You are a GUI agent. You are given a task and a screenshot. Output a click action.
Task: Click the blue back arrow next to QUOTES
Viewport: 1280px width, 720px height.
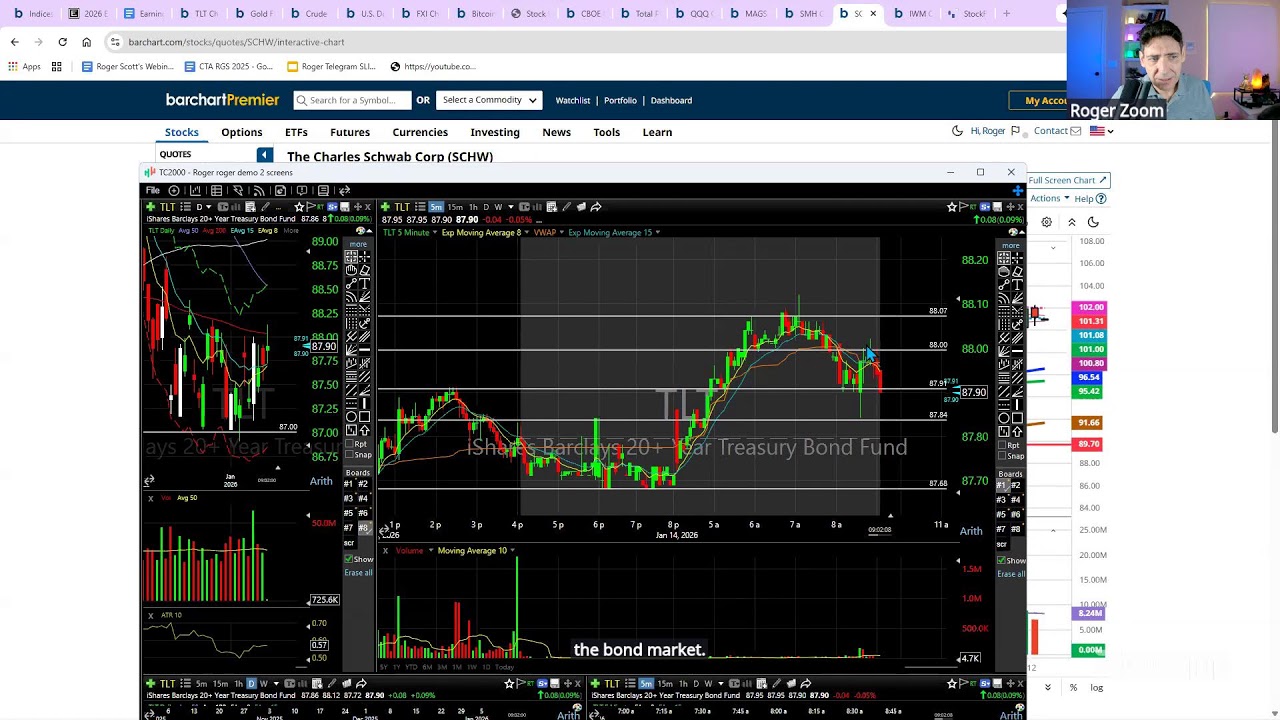264,155
